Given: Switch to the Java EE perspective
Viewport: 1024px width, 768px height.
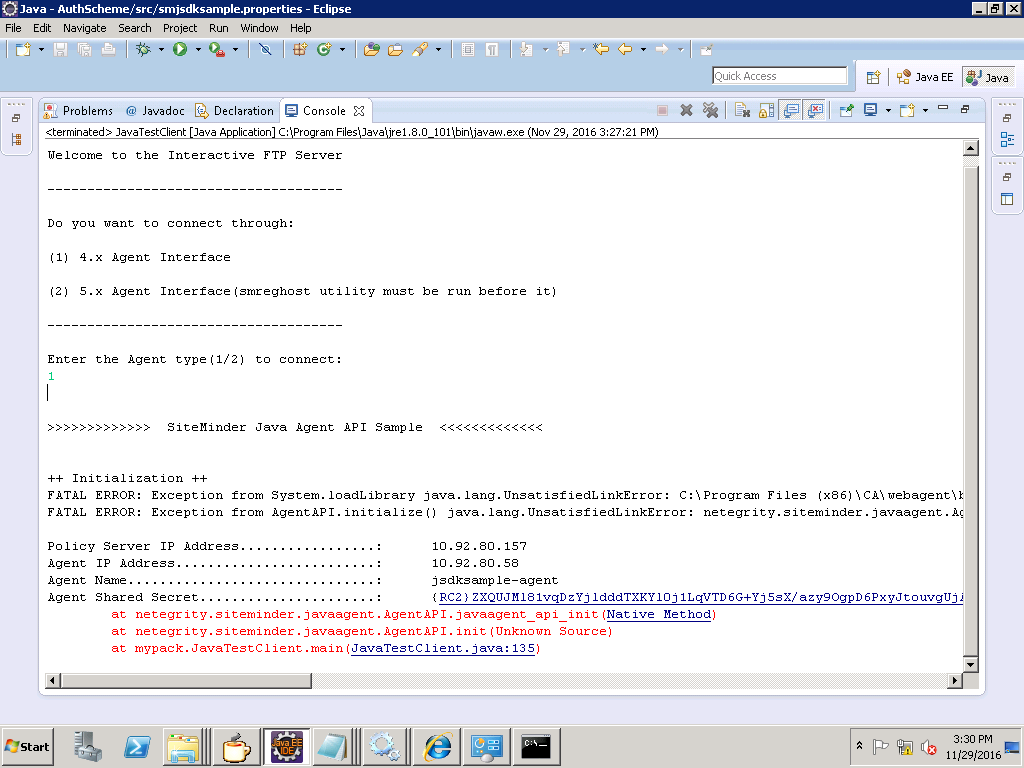Looking at the screenshot, I should tap(925, 77).
